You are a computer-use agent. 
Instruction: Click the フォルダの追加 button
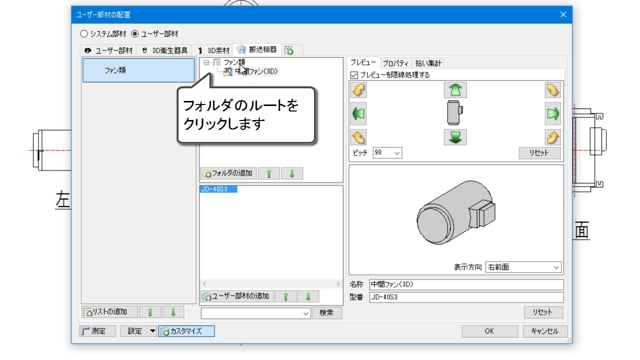point(229,173)
